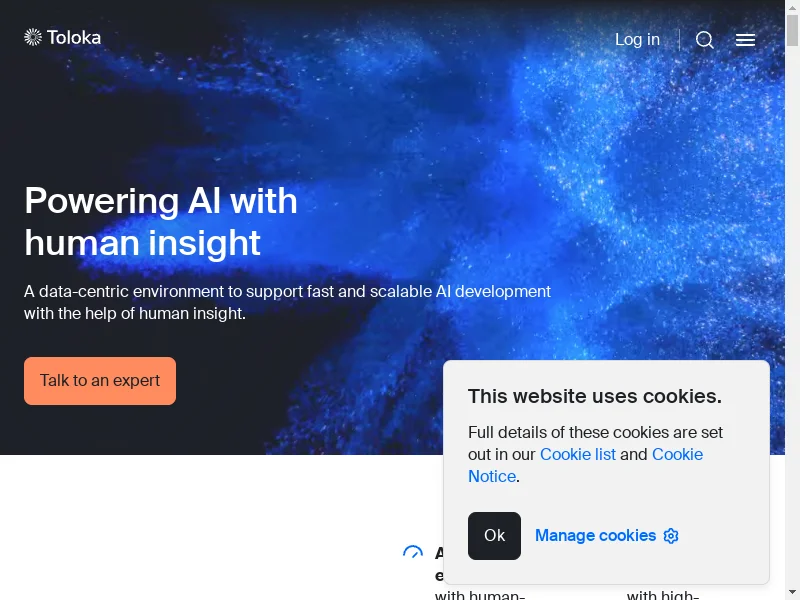
Task: Click the scrollbar down arrow
Action: click(x=792, y=594)
